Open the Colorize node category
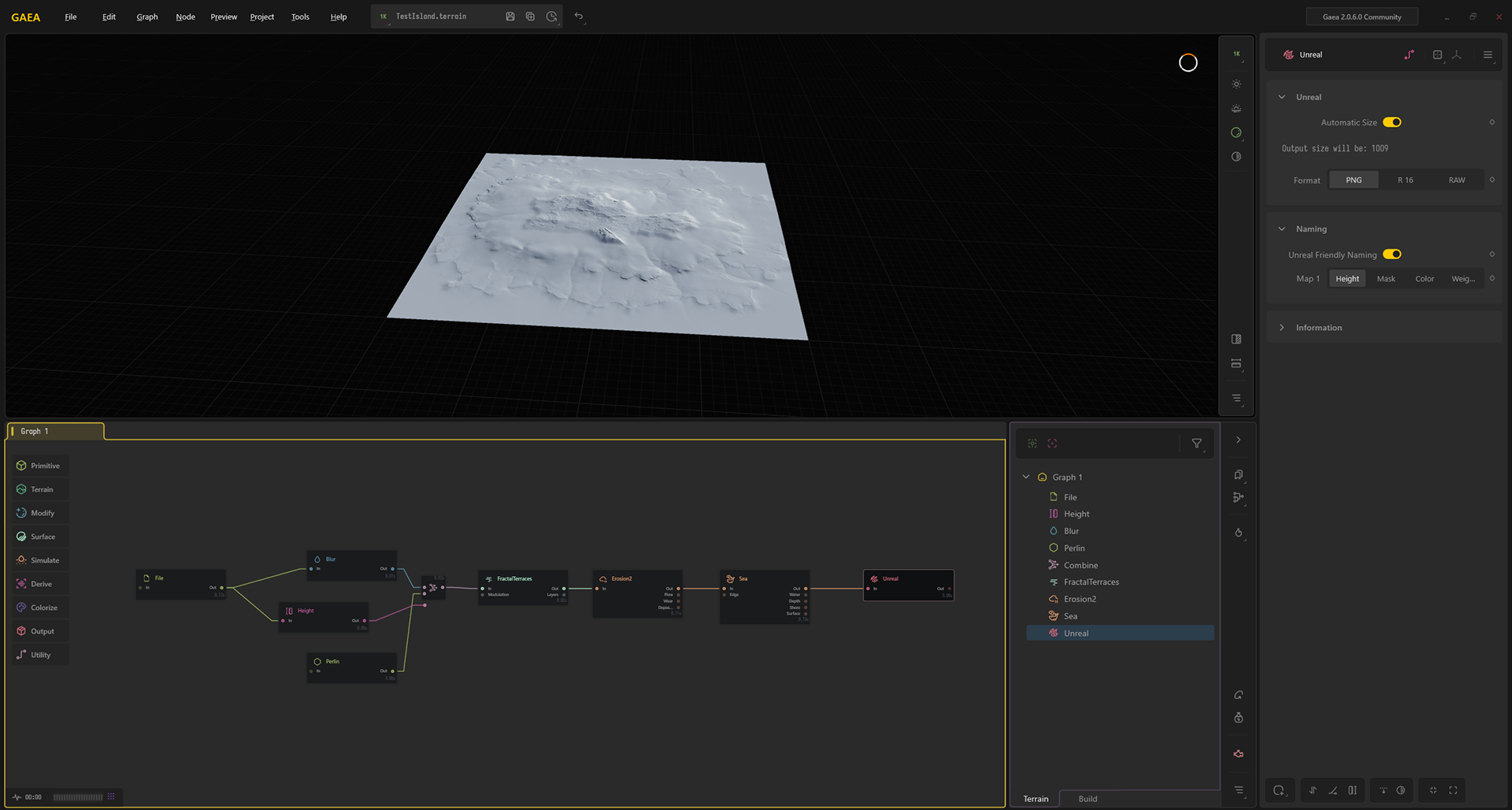Viewport: 1512px width, 810px height. [x=39, y=607]
